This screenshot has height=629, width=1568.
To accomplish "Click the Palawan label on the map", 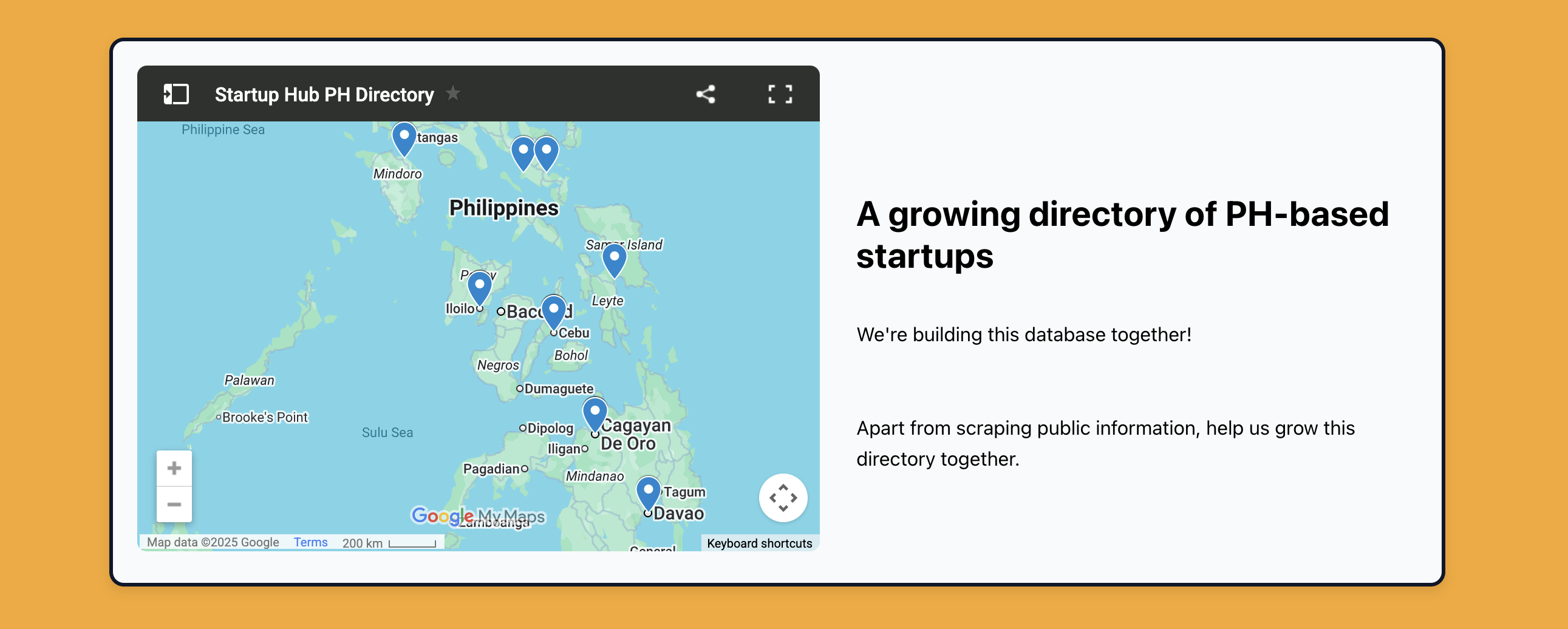I will click(250, 380).
